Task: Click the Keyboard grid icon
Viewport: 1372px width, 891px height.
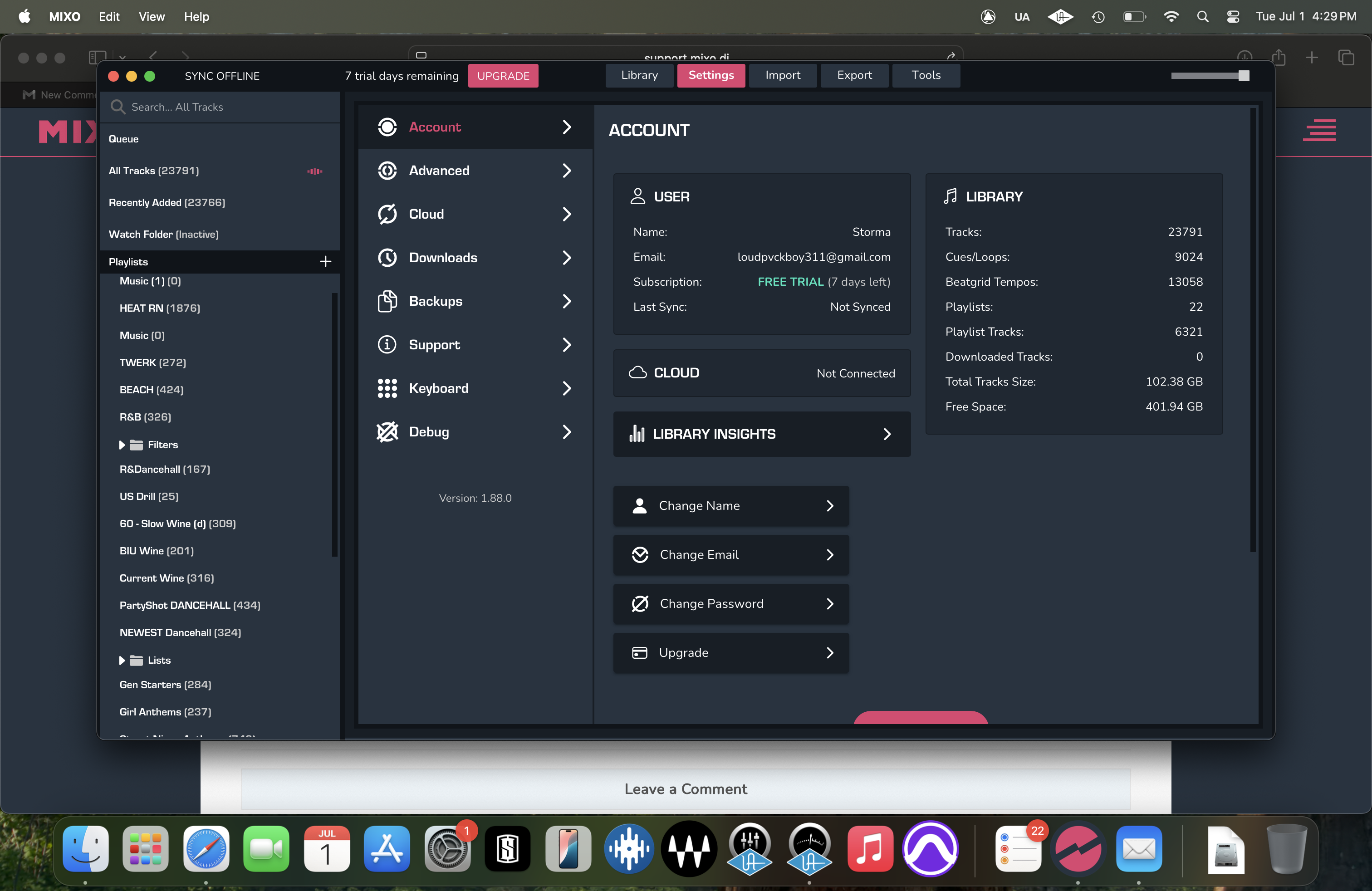Action: click(x=387, y=388)
